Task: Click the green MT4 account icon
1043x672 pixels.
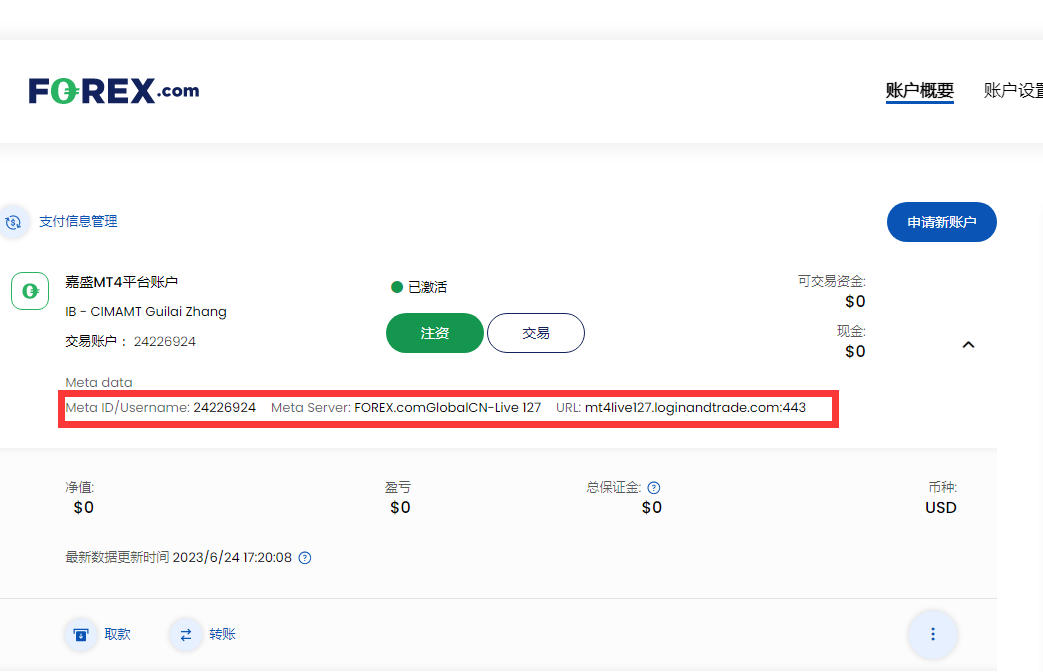Action: tap(30, 291)
